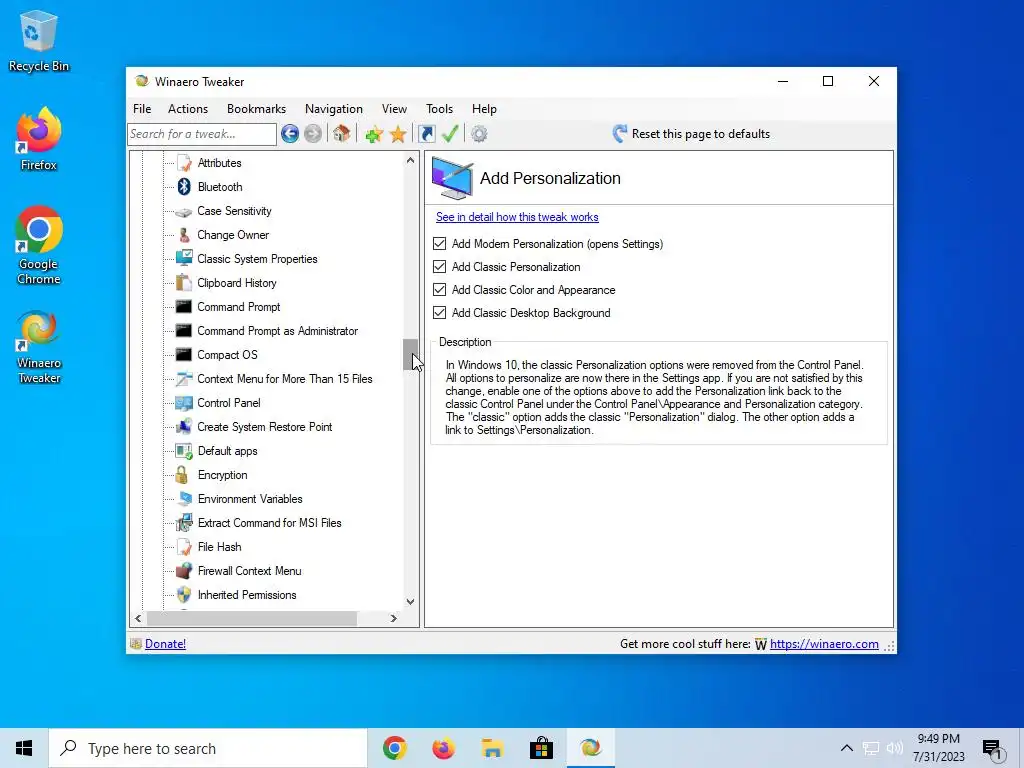The image size is (1024, 768).
Task: Open the Navigation menu
Action: coord(334,108)
